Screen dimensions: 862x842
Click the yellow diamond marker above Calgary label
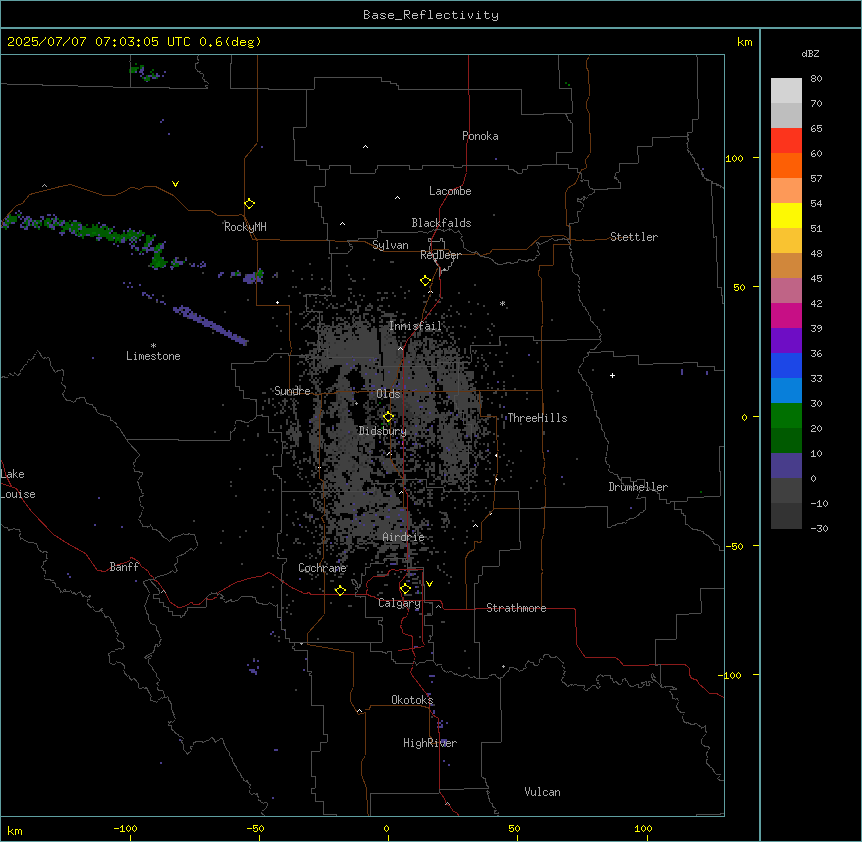tap(405, 589)
